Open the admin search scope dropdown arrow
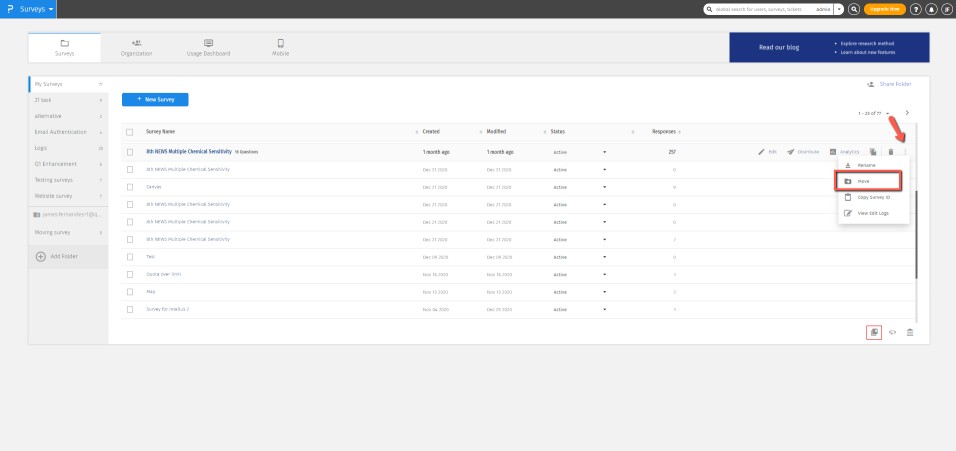 (839, 9)
